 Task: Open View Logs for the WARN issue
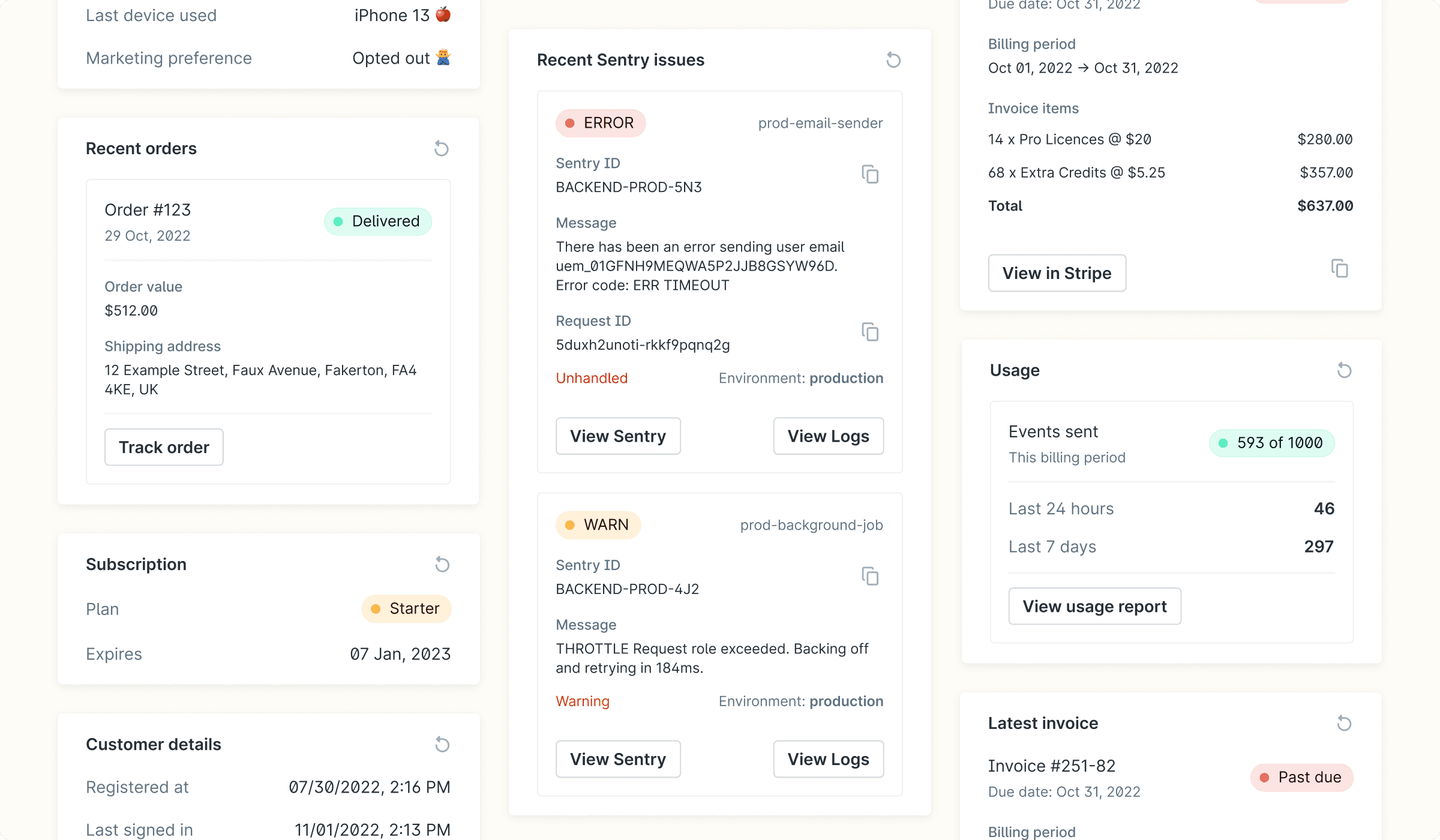pyautogui.click(x=828, y=759)
